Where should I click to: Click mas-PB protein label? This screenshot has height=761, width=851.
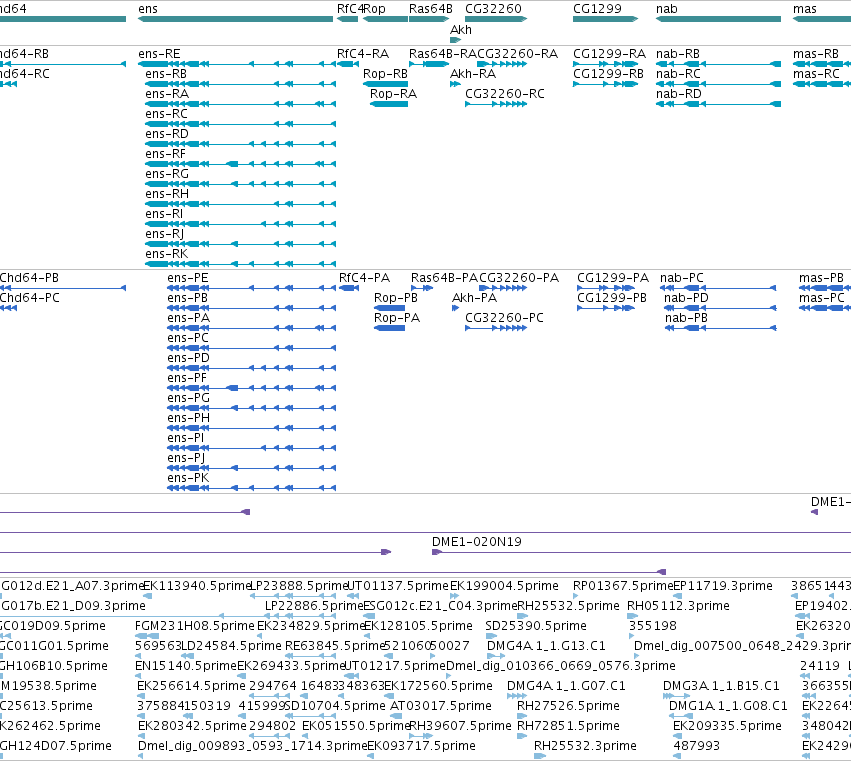[x=821, y=278]
